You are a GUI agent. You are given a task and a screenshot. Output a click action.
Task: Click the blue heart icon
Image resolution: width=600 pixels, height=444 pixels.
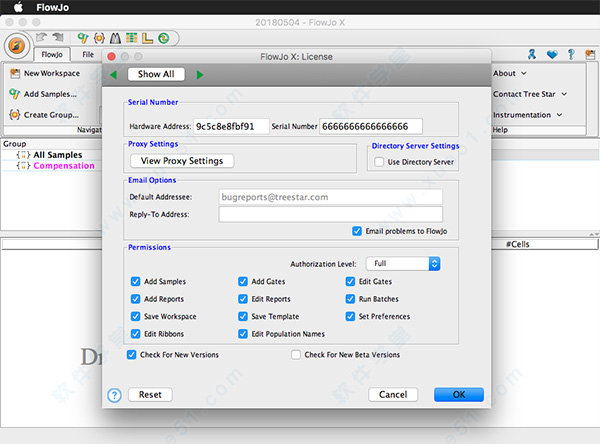click(x=552, y=55)
